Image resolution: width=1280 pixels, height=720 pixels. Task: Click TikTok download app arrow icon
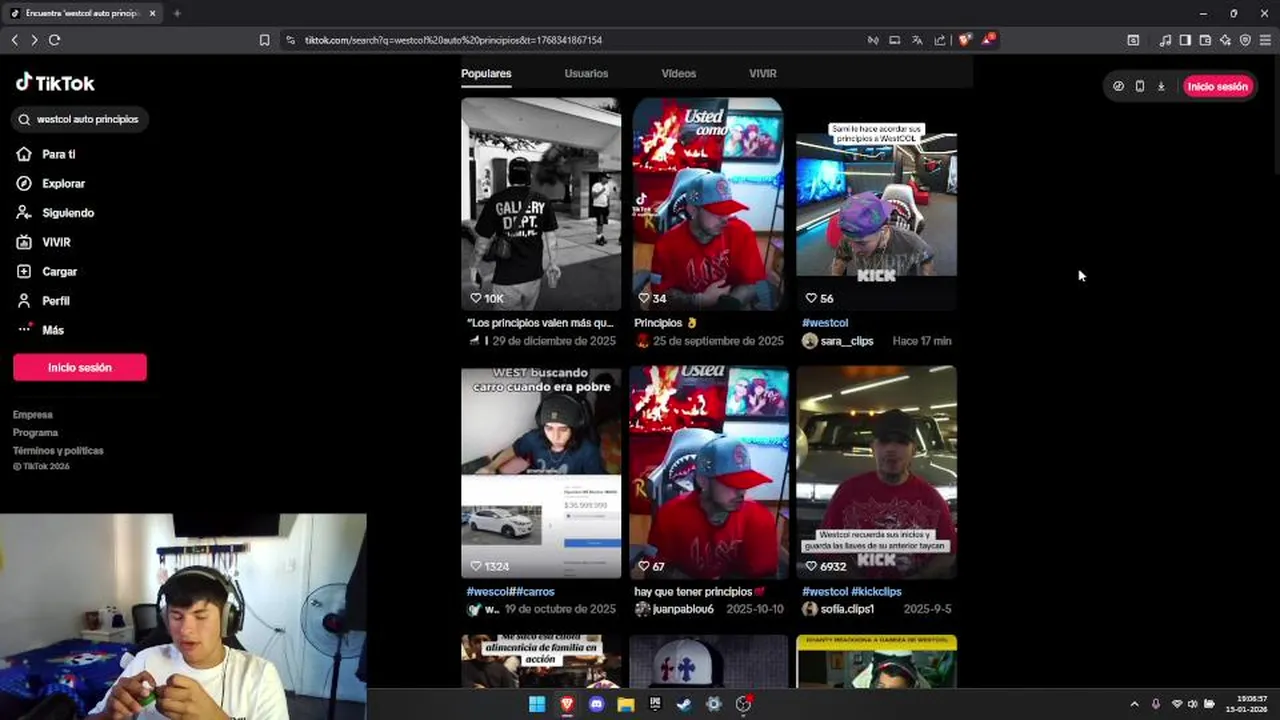tap(1161, 86)
